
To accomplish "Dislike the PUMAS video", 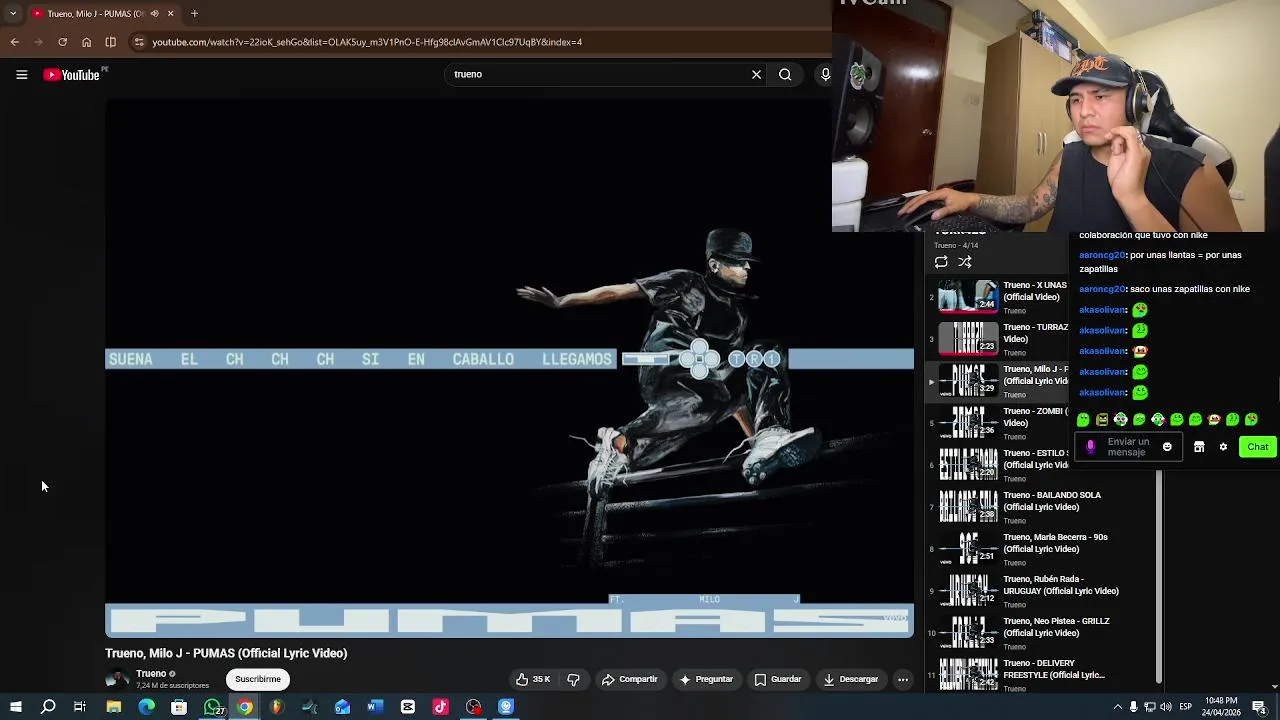I will click(573, 679).
